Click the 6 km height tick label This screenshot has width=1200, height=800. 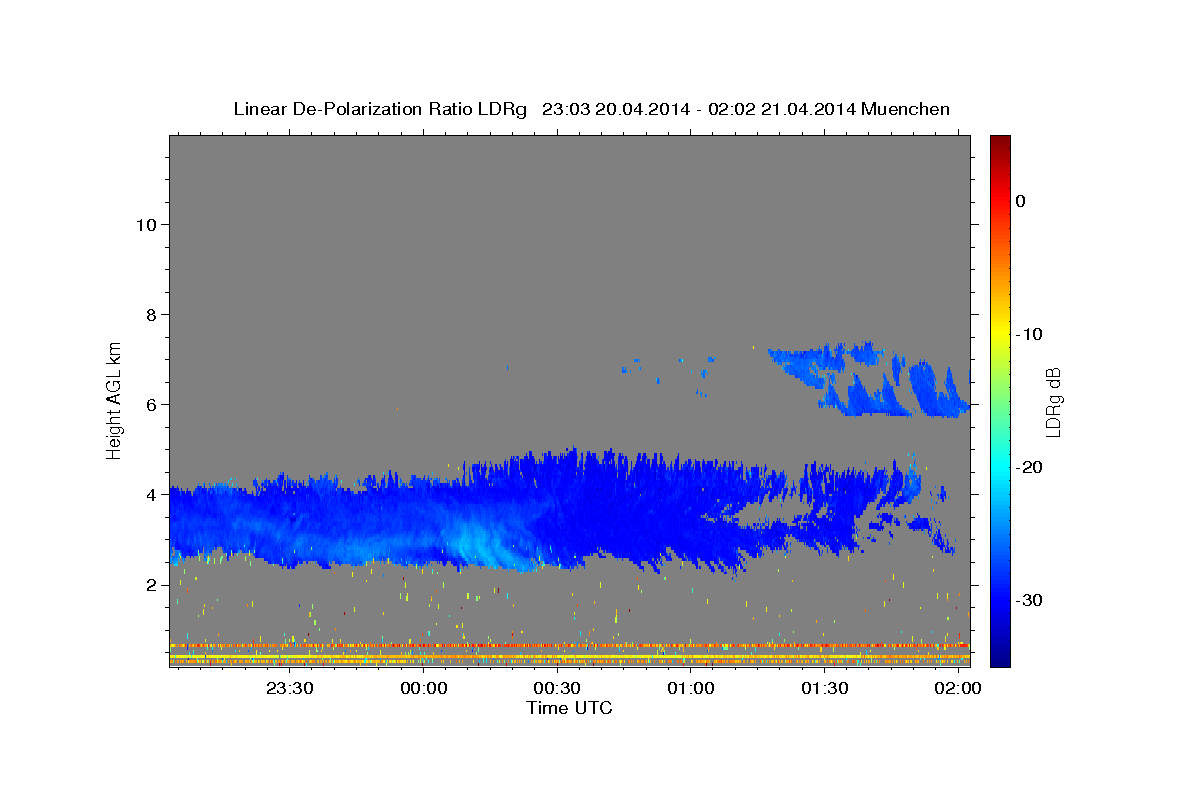pyautogui.click(x=150, y=404)
